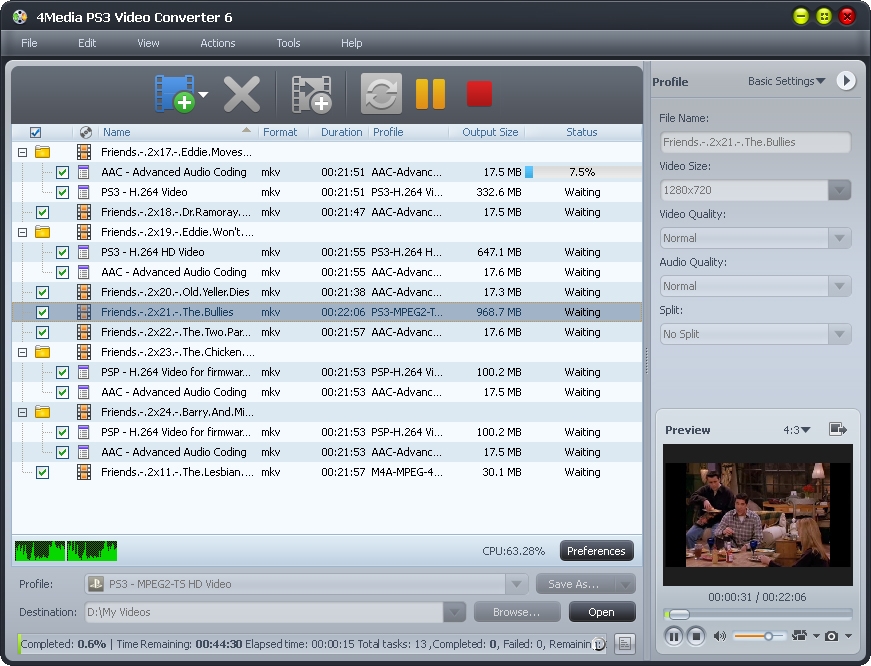Mute the preview with the speaker icon
This screenshot has width=871, height=666.
tap(720, 636)
